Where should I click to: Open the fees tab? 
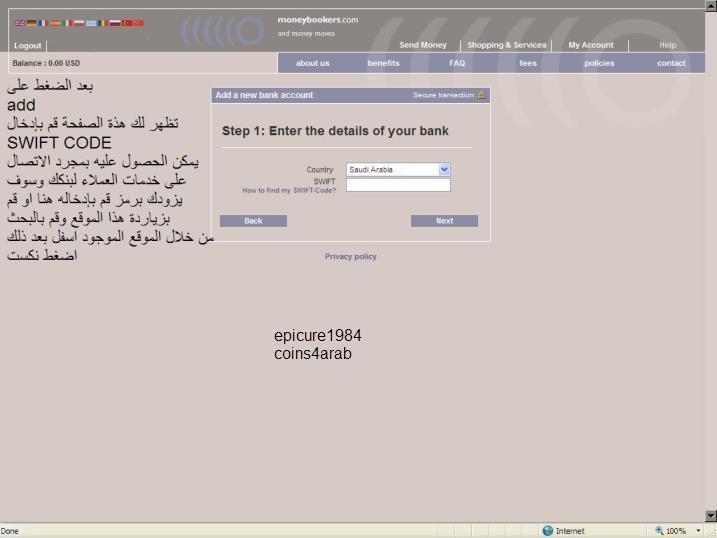[x=528, y=63]
